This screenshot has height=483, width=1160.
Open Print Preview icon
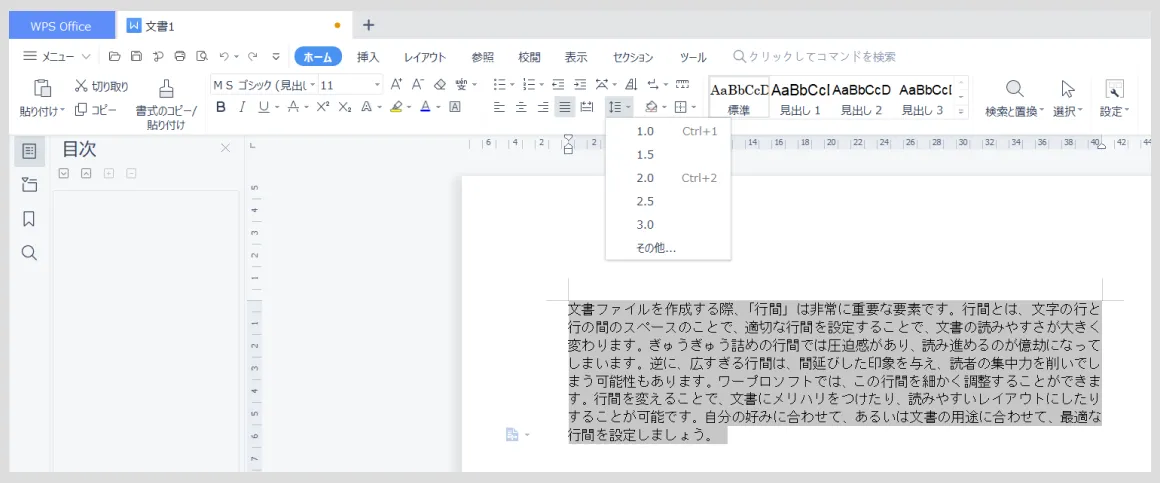[202, 56]
